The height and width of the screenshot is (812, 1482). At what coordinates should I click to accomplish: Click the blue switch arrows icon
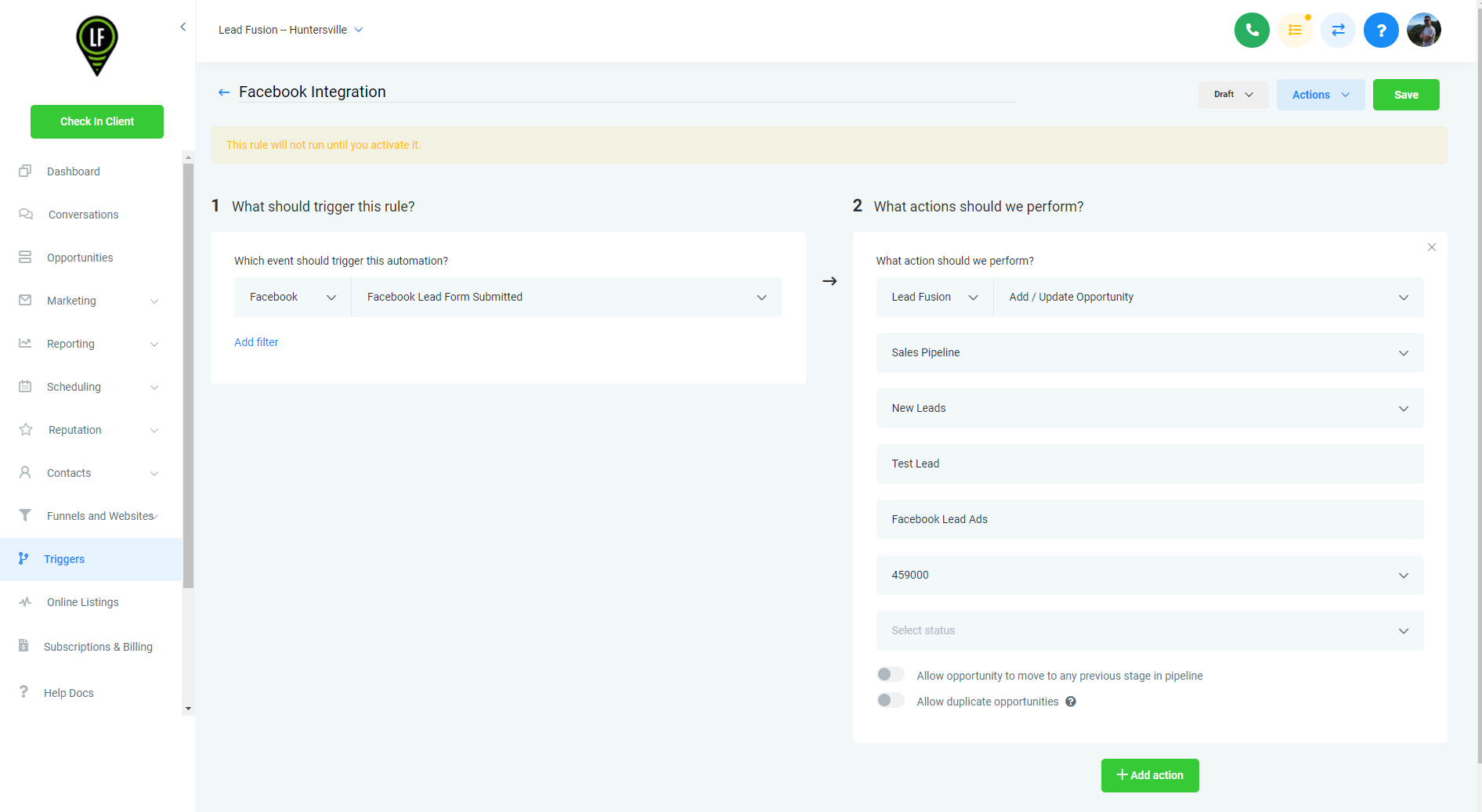point(1338,31)
